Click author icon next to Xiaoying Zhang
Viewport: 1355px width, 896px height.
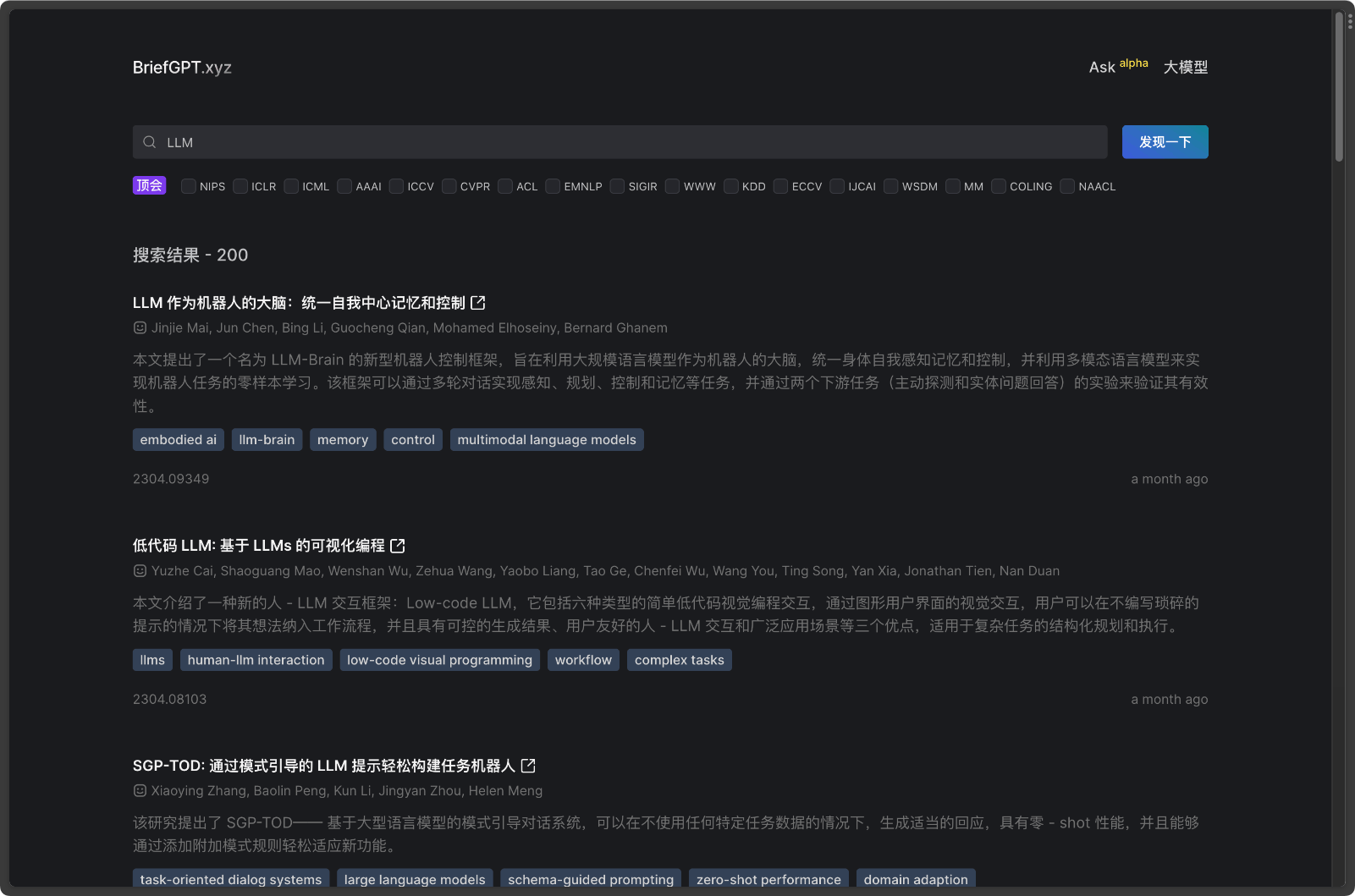(139, 790)
